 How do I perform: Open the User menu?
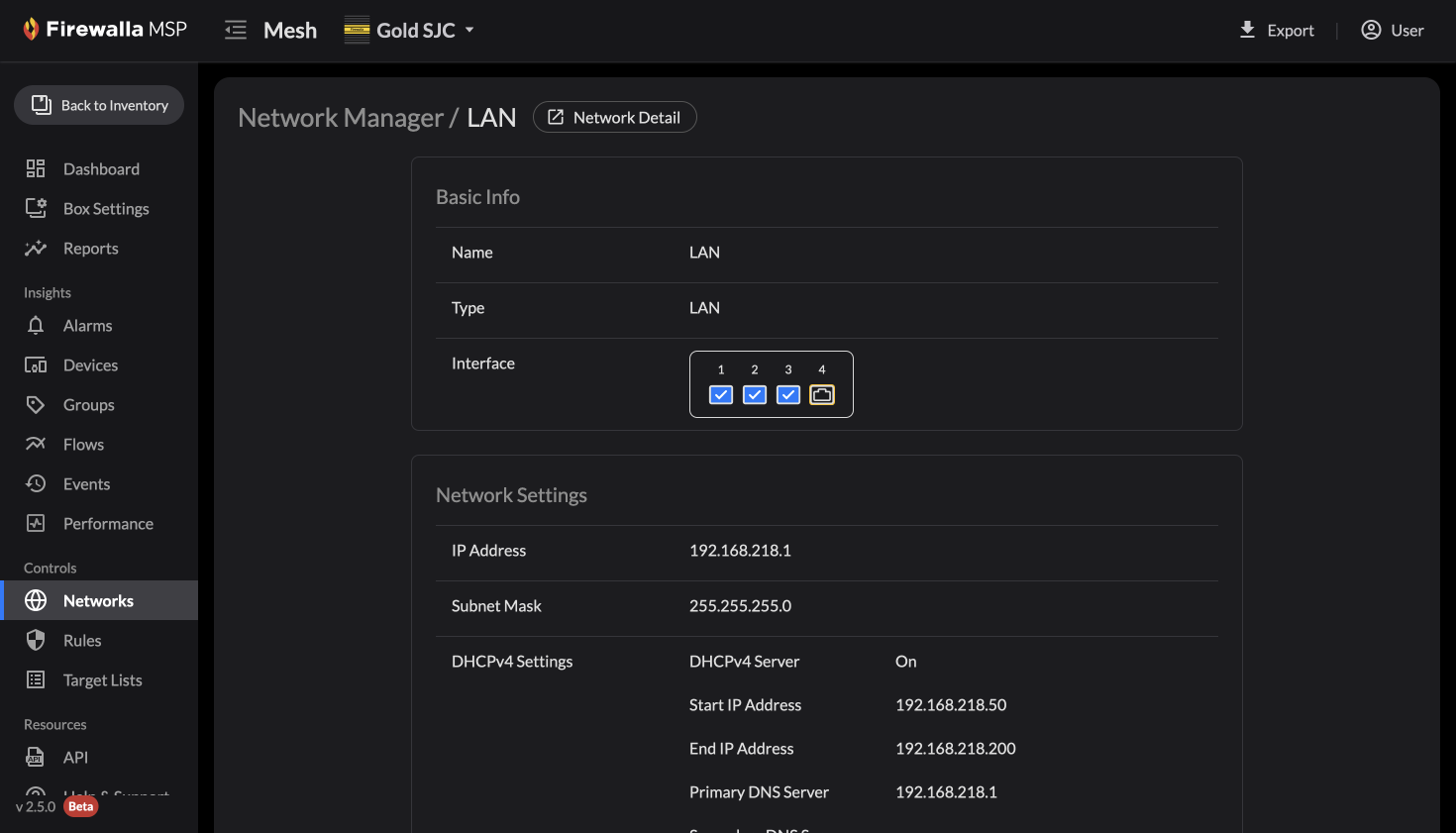(x=1393, y=30)
